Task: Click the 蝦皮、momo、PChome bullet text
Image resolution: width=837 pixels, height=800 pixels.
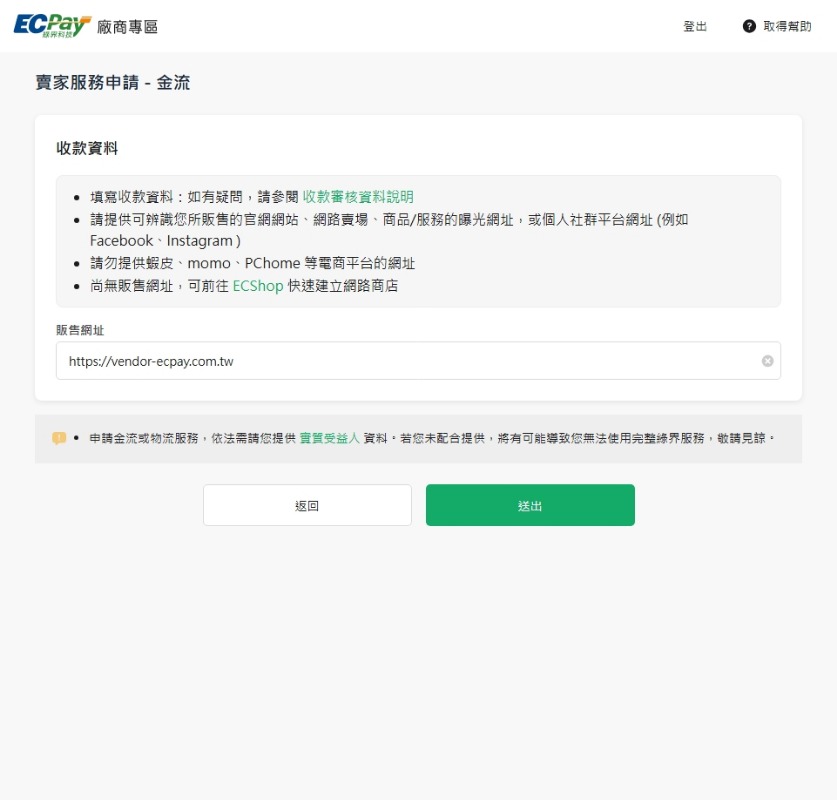Action: pyautogui.click(x=252, y=264)
